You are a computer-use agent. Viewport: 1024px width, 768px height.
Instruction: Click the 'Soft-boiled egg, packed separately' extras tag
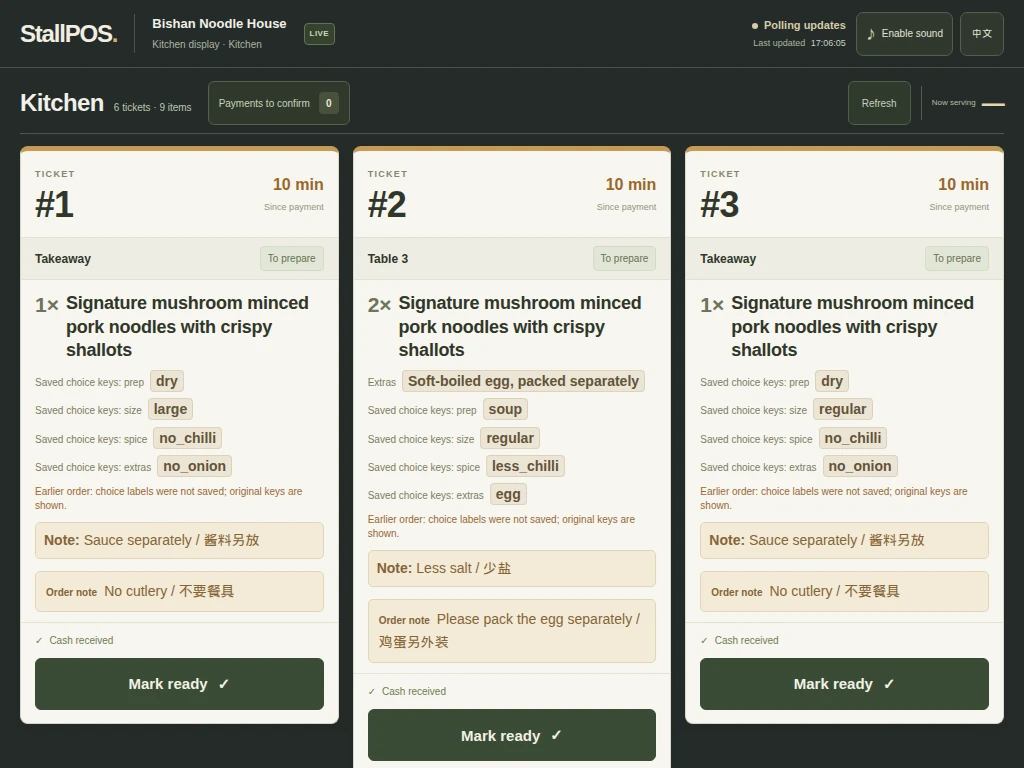(x=523, y=381)
